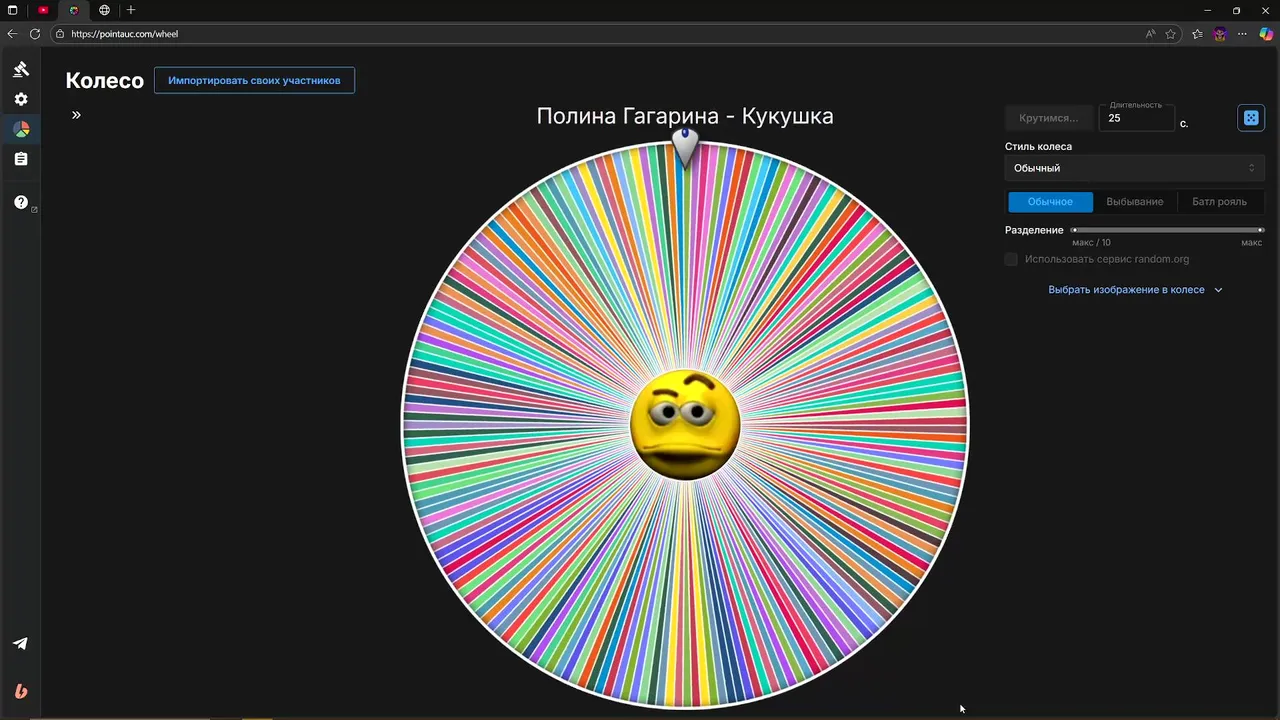
Task: Expand Выбрать изображение в колесе
Action: (x=1135, y=290)
